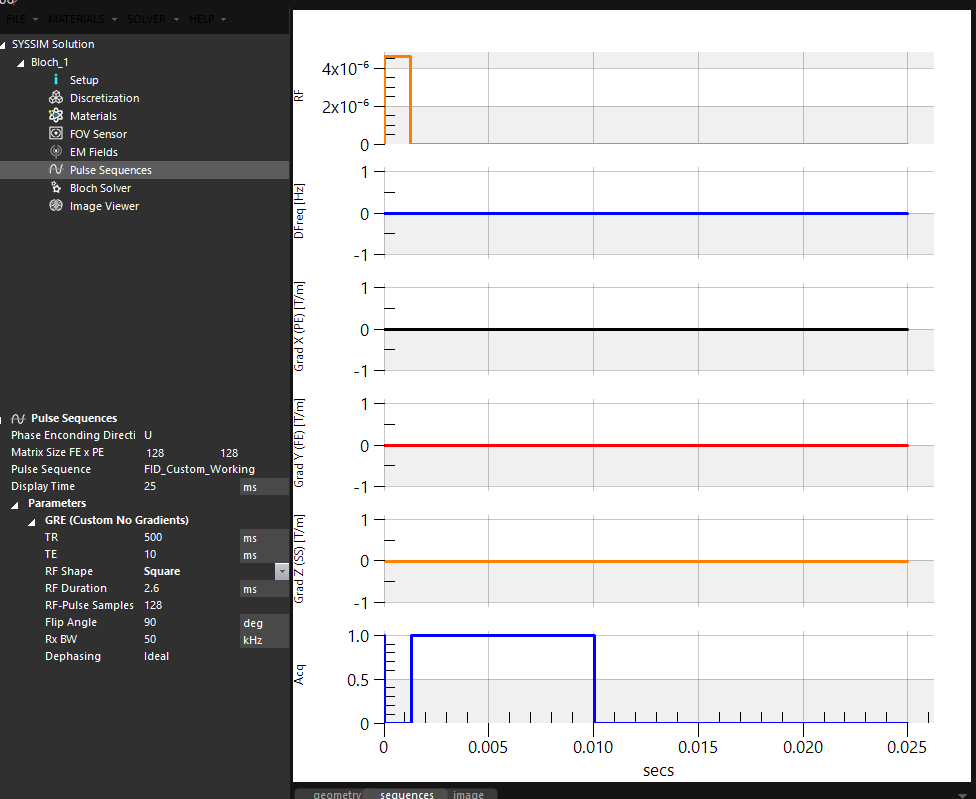The image size is (976, 799).
Task: Click the Grad X (PE) axis label
Action: point(299,327)
